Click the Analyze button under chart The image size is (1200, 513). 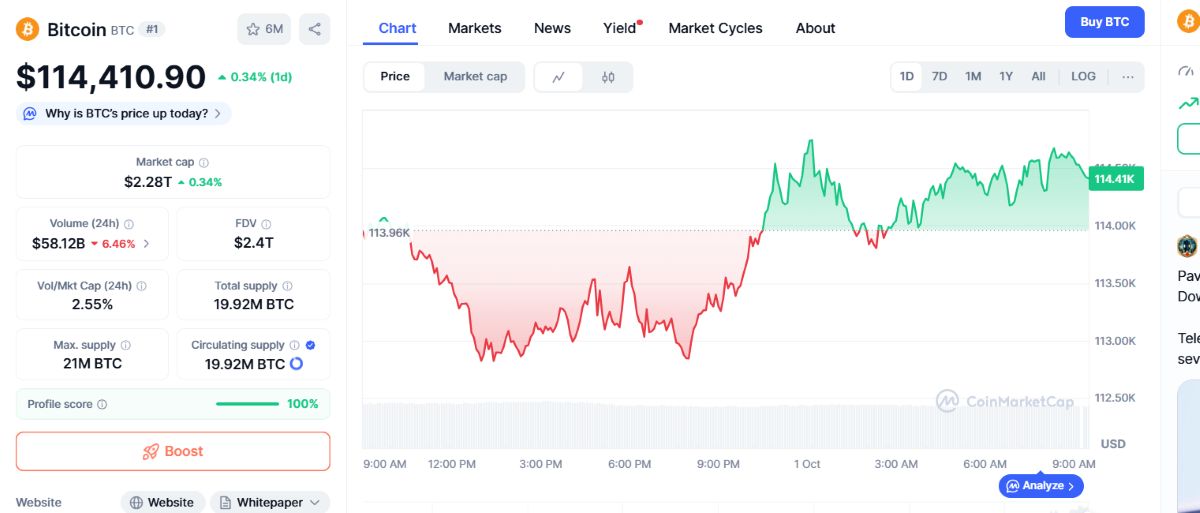tap(1041, 486)
